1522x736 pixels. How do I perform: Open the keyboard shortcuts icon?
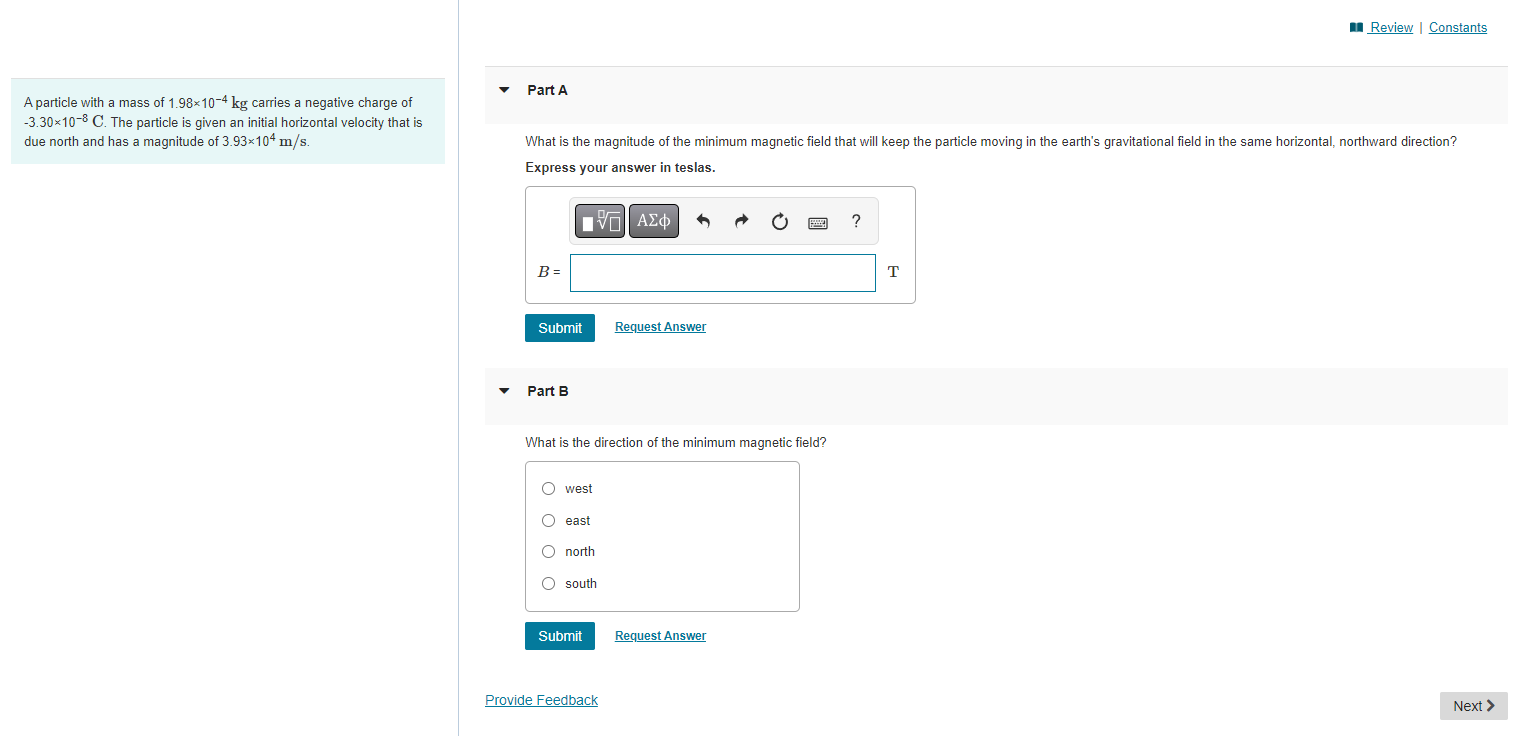click(x=818, y=223)
